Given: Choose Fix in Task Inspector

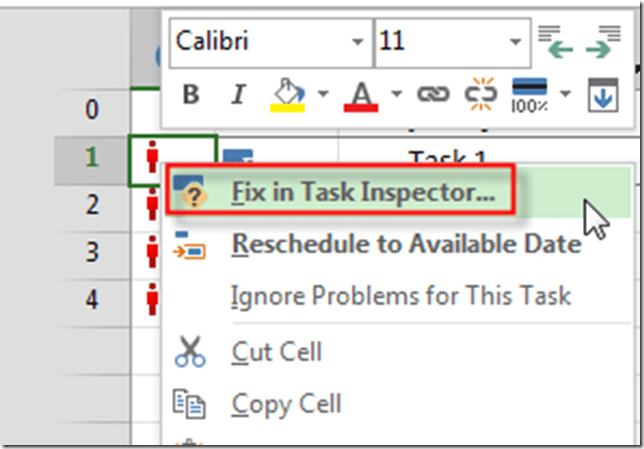Looking at the screenshot, I should click(x=362, y=191).
